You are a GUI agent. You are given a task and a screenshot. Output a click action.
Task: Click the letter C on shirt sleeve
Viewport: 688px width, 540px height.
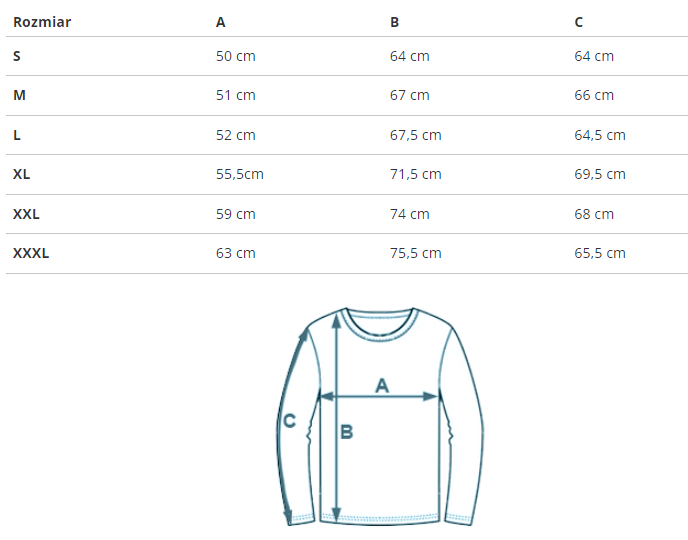[x=290, y=421]
